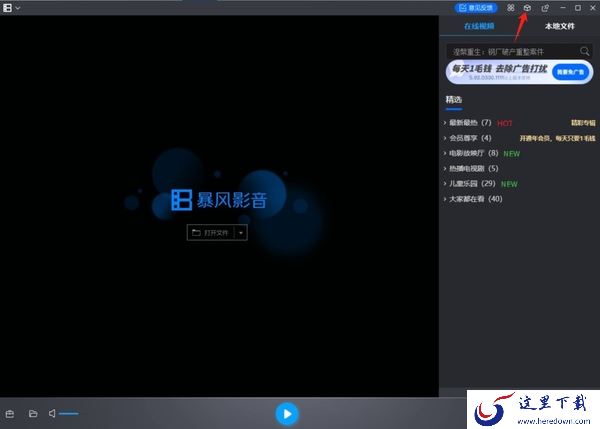Viewport: 600px width, 429px height.
Task: Switch to the 在线视频 tab
Action: click(x=479, y=26)
